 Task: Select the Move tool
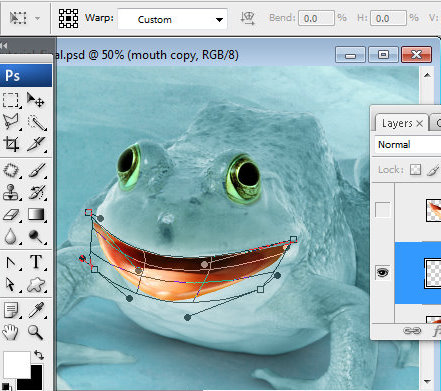click(x=35, y=100)
